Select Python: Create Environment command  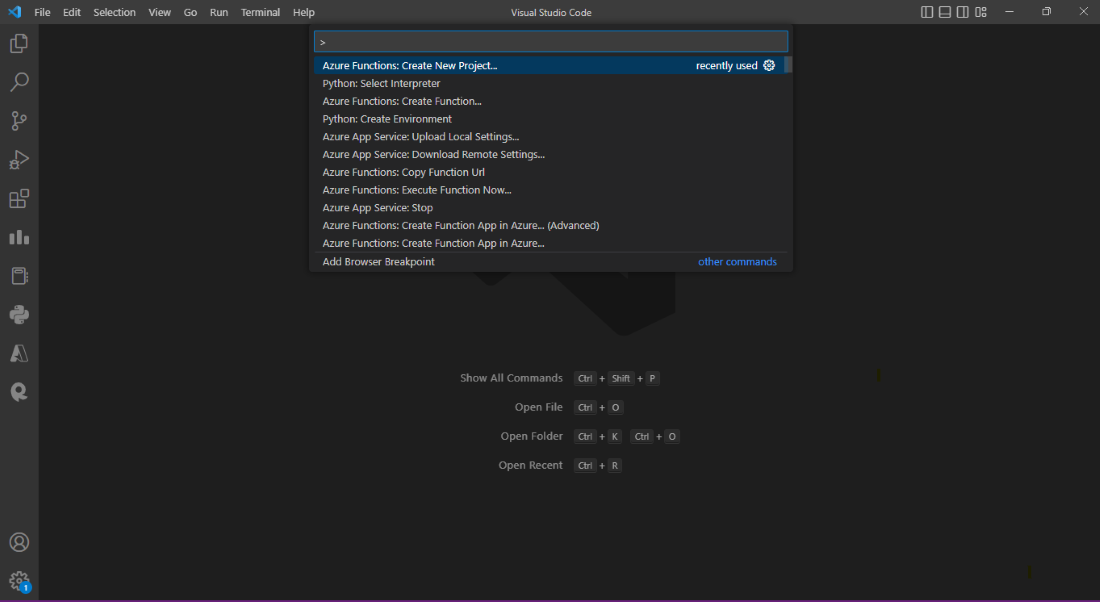[549, 119]
